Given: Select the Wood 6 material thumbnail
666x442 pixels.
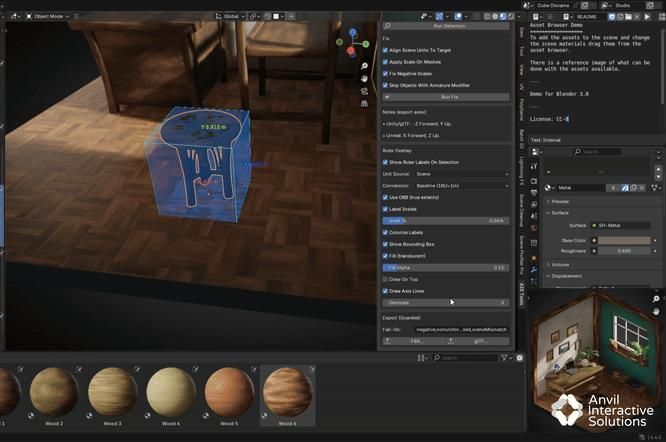Looking at the screenshot, I should [288, 396].
